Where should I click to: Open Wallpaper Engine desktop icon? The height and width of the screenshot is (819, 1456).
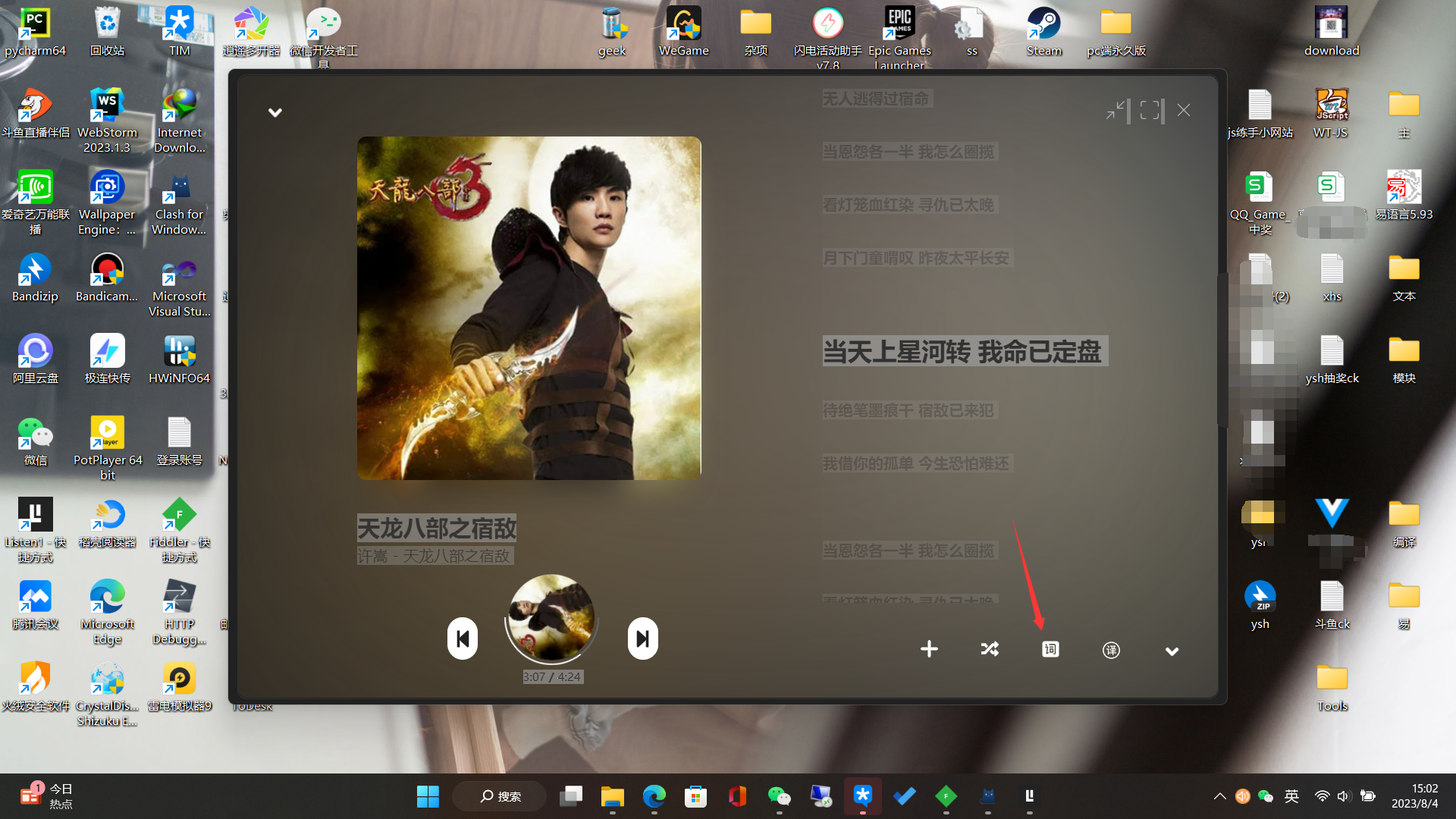click(x=107, y=203)
